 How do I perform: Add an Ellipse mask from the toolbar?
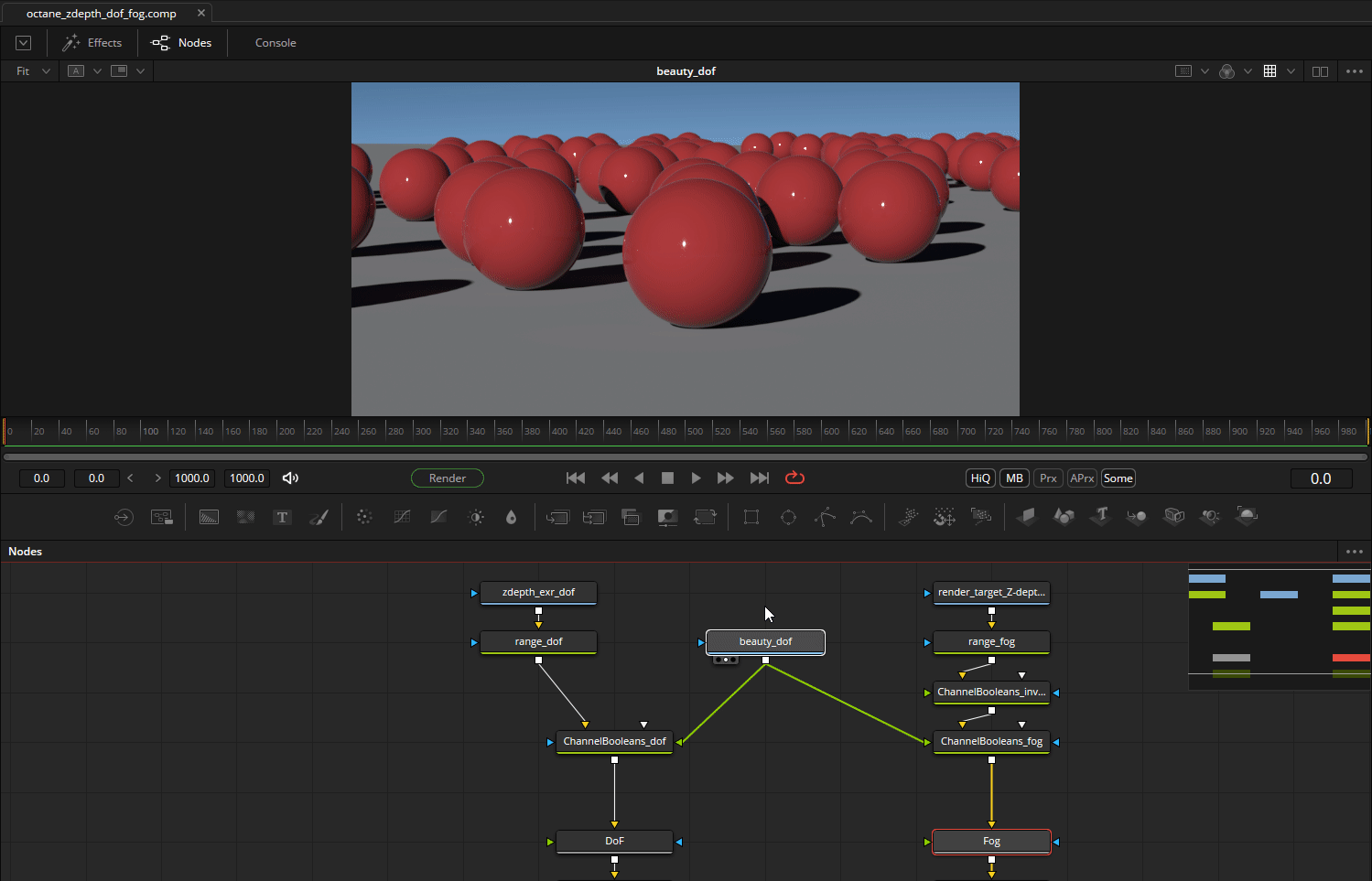coord(788,517)
